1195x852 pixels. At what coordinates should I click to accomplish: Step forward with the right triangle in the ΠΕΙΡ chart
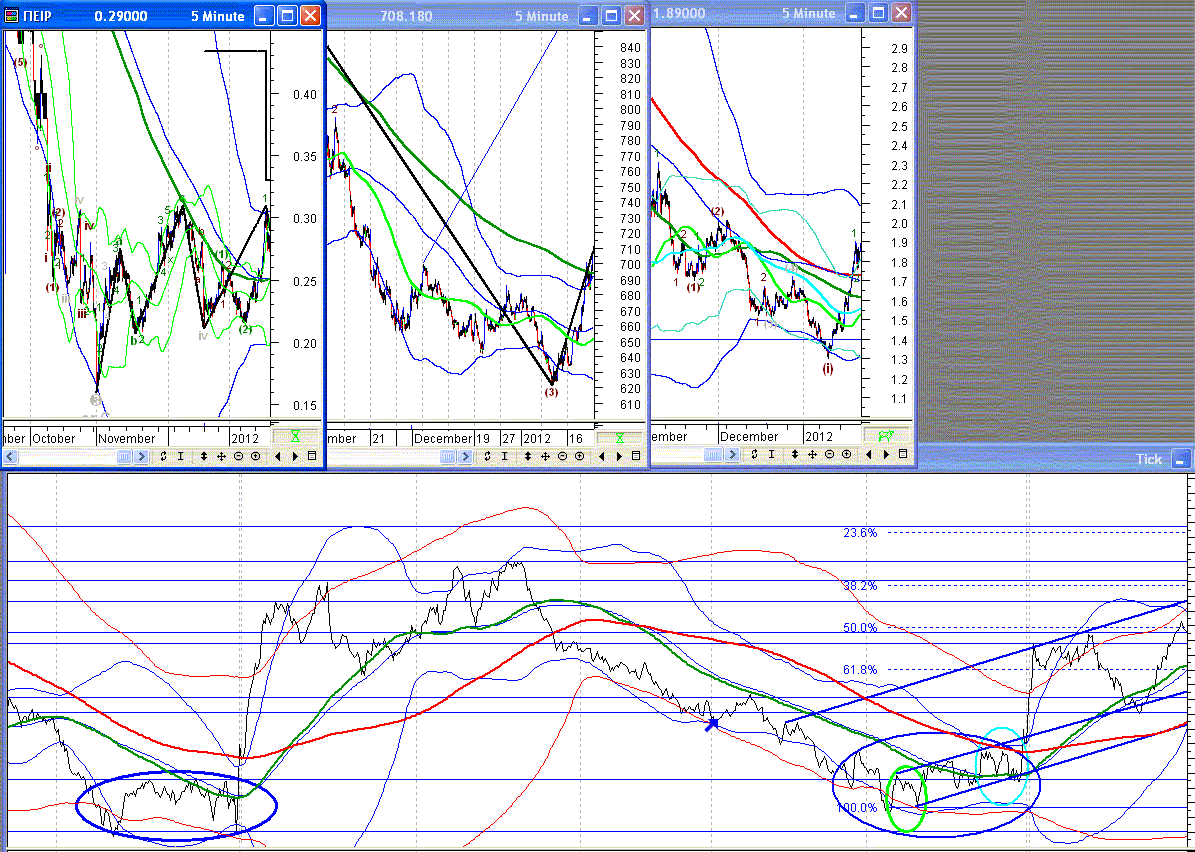coord(295,456)
